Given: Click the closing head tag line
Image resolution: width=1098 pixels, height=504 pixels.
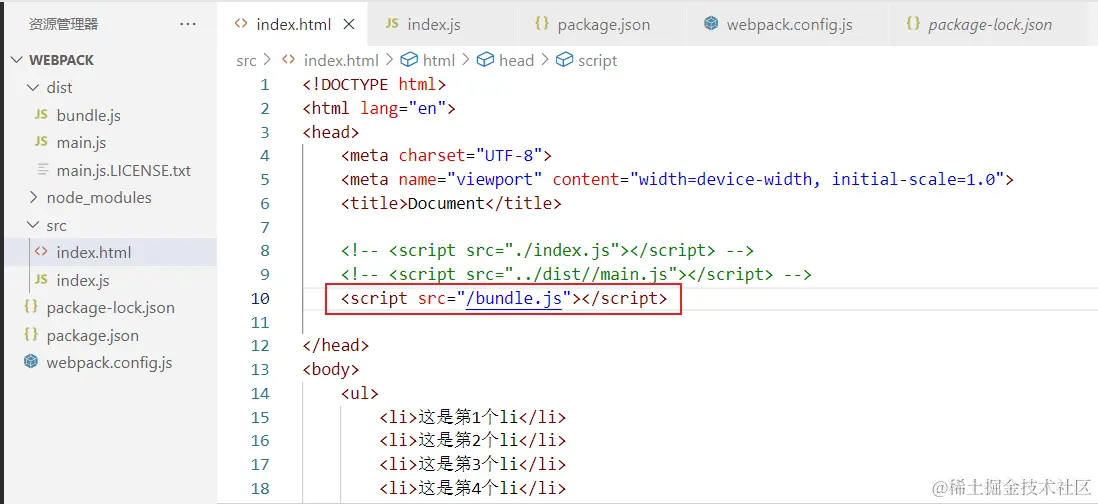Looking at the screenshot, I should coord(335,346).
